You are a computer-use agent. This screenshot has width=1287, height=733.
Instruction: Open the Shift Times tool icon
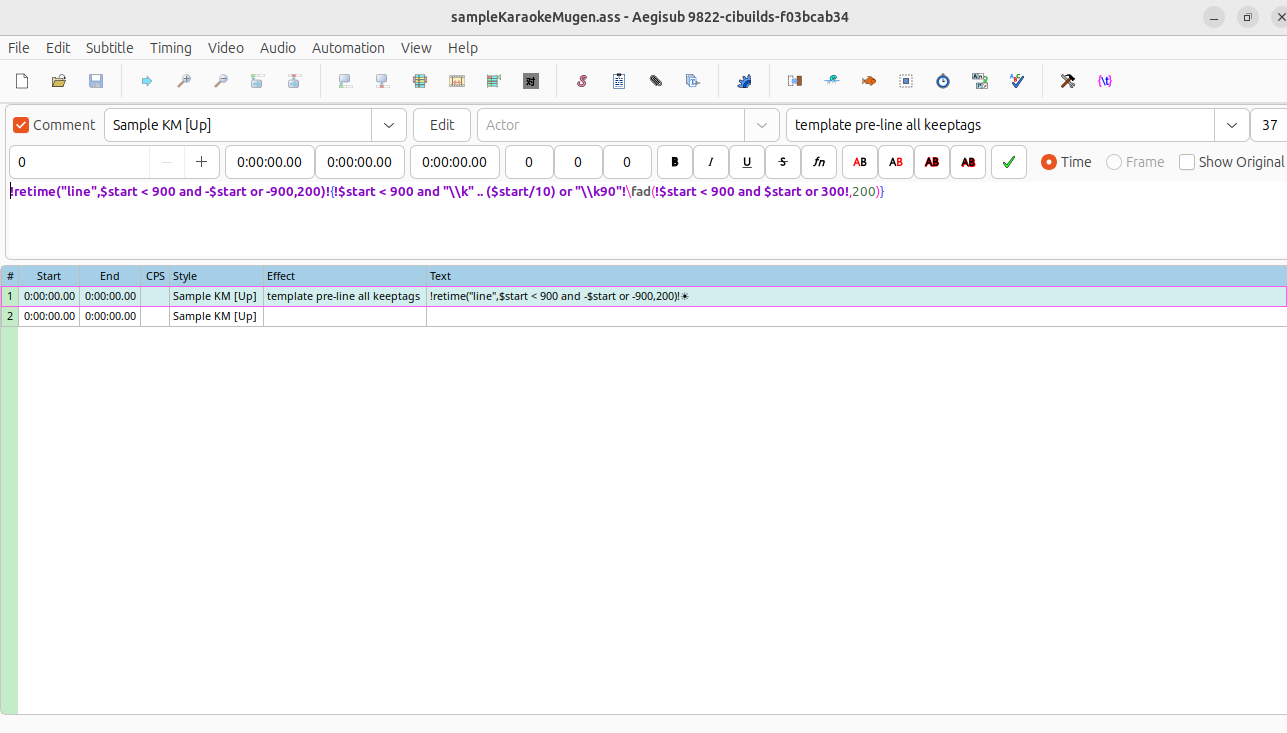click(x=795, y=81)
